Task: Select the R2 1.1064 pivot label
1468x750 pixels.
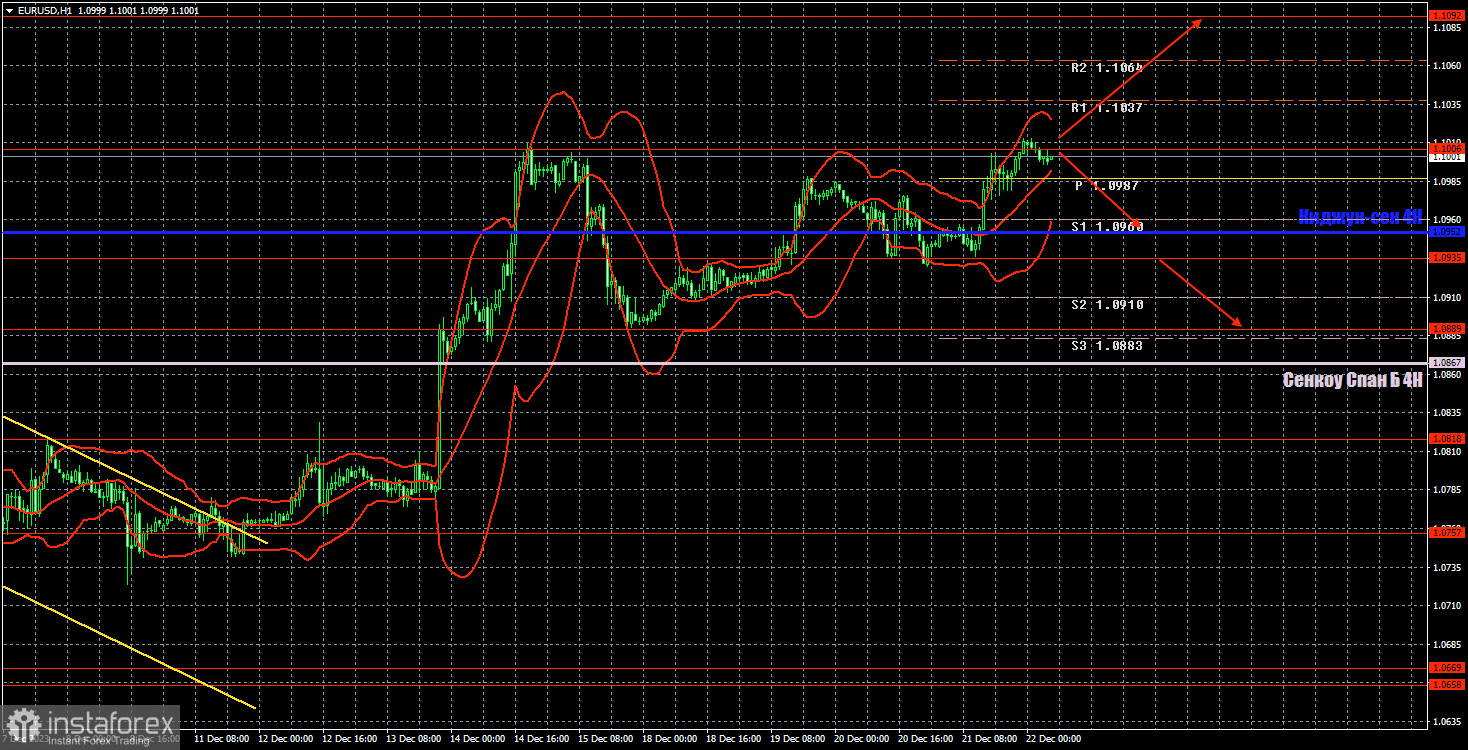Action: point(1106,68)
